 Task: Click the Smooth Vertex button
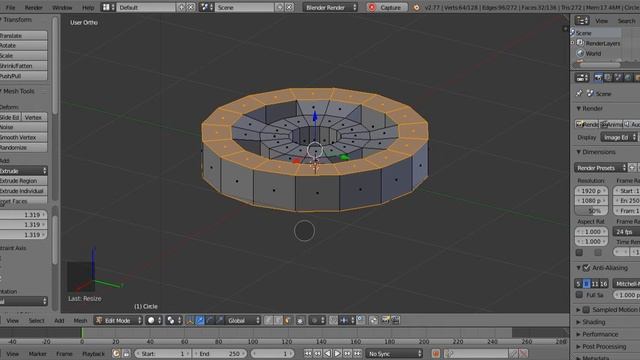pos(24,137)
